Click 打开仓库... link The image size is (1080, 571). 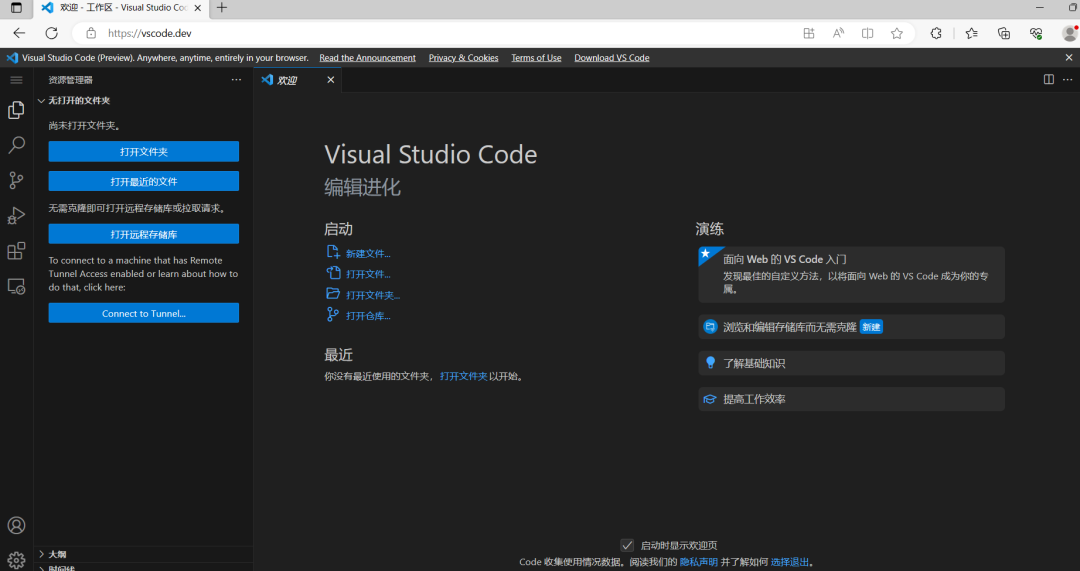point(368,315)
